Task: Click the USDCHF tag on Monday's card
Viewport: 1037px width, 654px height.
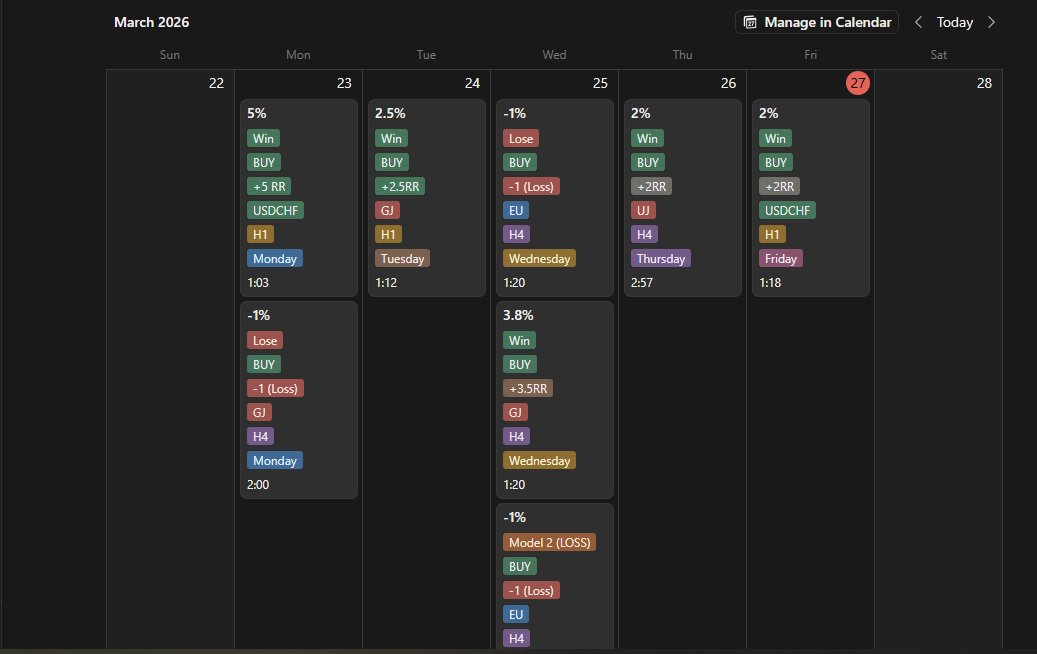Action: tap(275, 210)
